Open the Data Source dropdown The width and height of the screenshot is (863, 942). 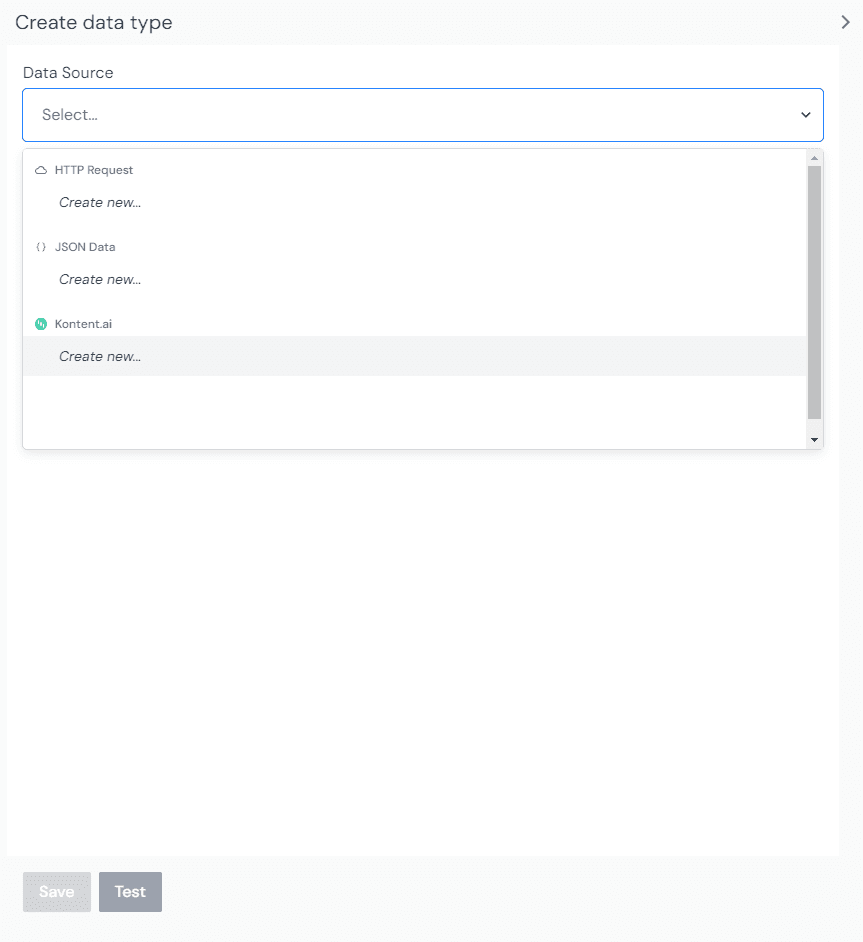point(422,114)
